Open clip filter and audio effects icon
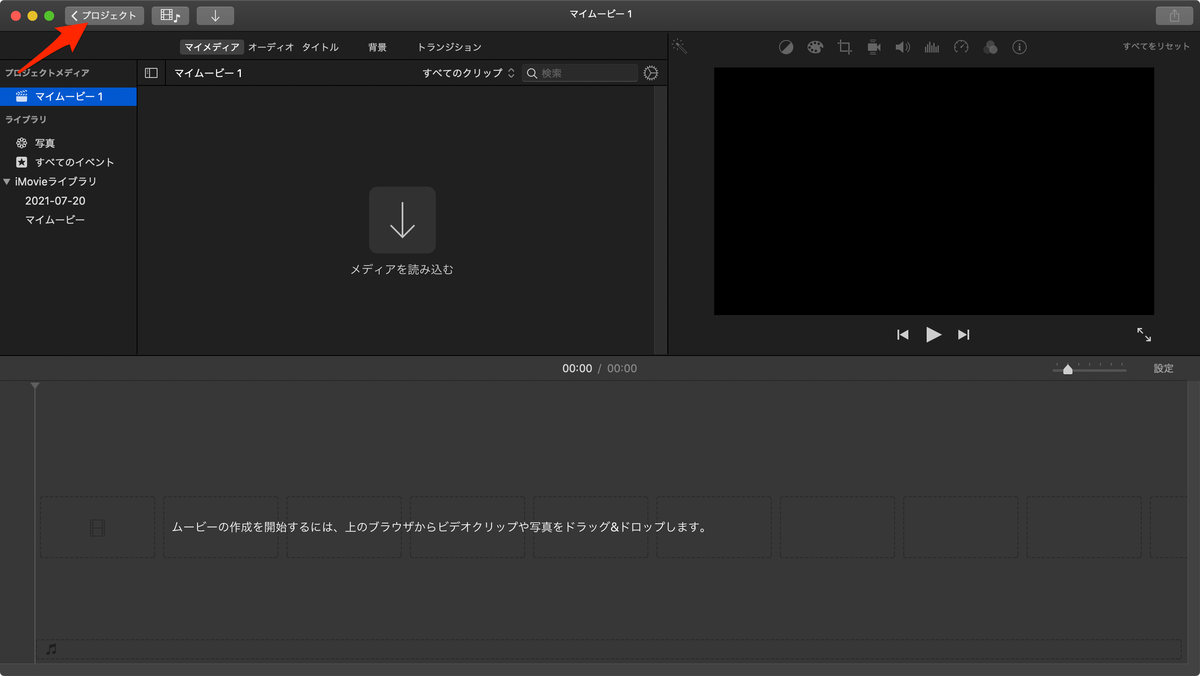The width and height of the screenshot is (1200, 676). (x=990, y=47)
